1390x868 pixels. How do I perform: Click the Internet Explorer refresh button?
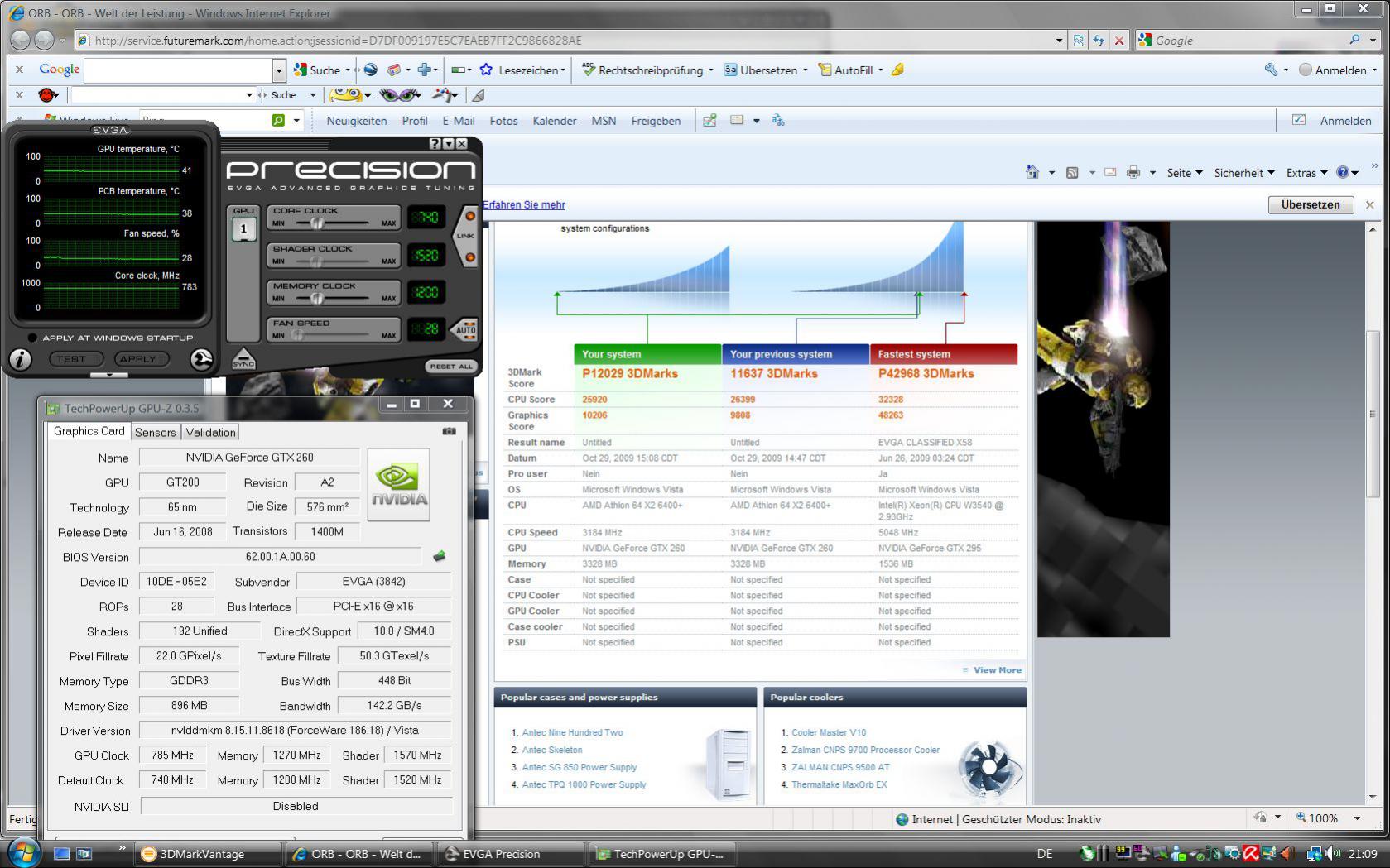coord(1099,40)
